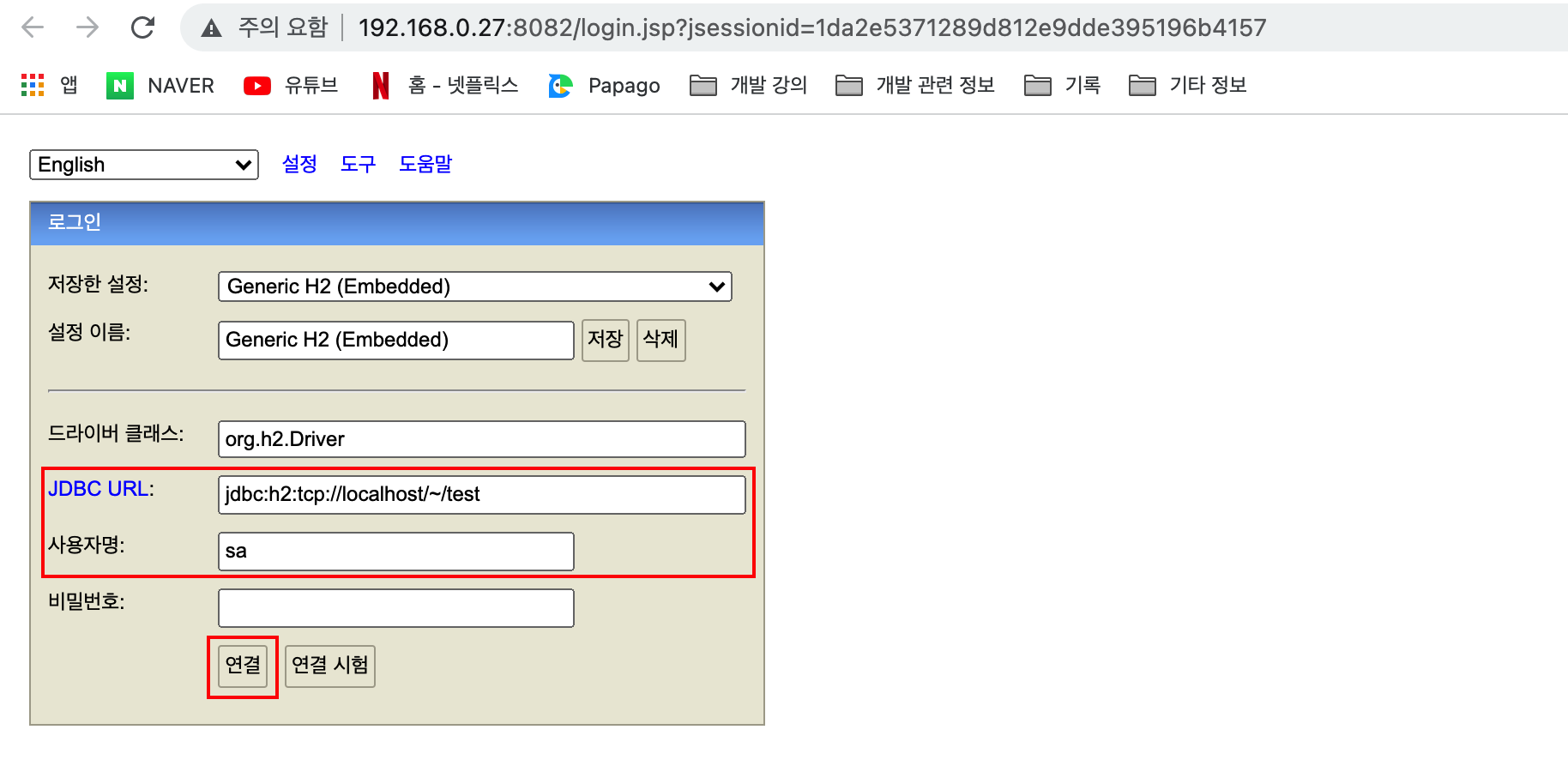Click the 비밀번호 password input field
Image resolution: width=1568 pixels, height=784 pixels.
coord(395,607)
